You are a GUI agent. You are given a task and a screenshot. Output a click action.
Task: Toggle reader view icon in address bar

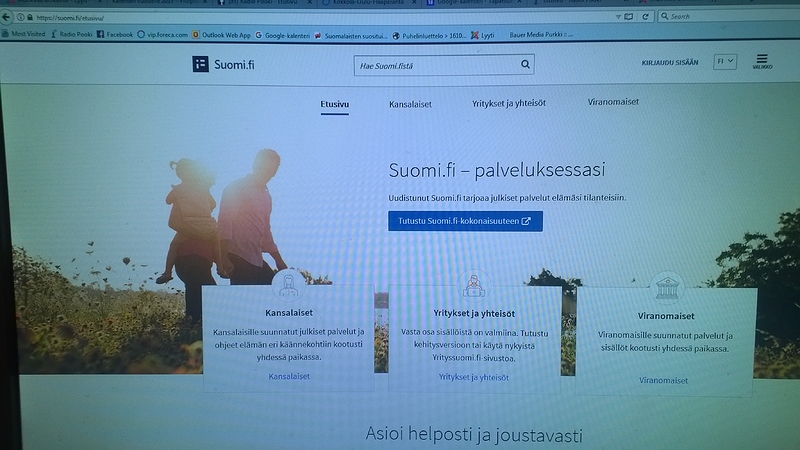tap(629, 17)
